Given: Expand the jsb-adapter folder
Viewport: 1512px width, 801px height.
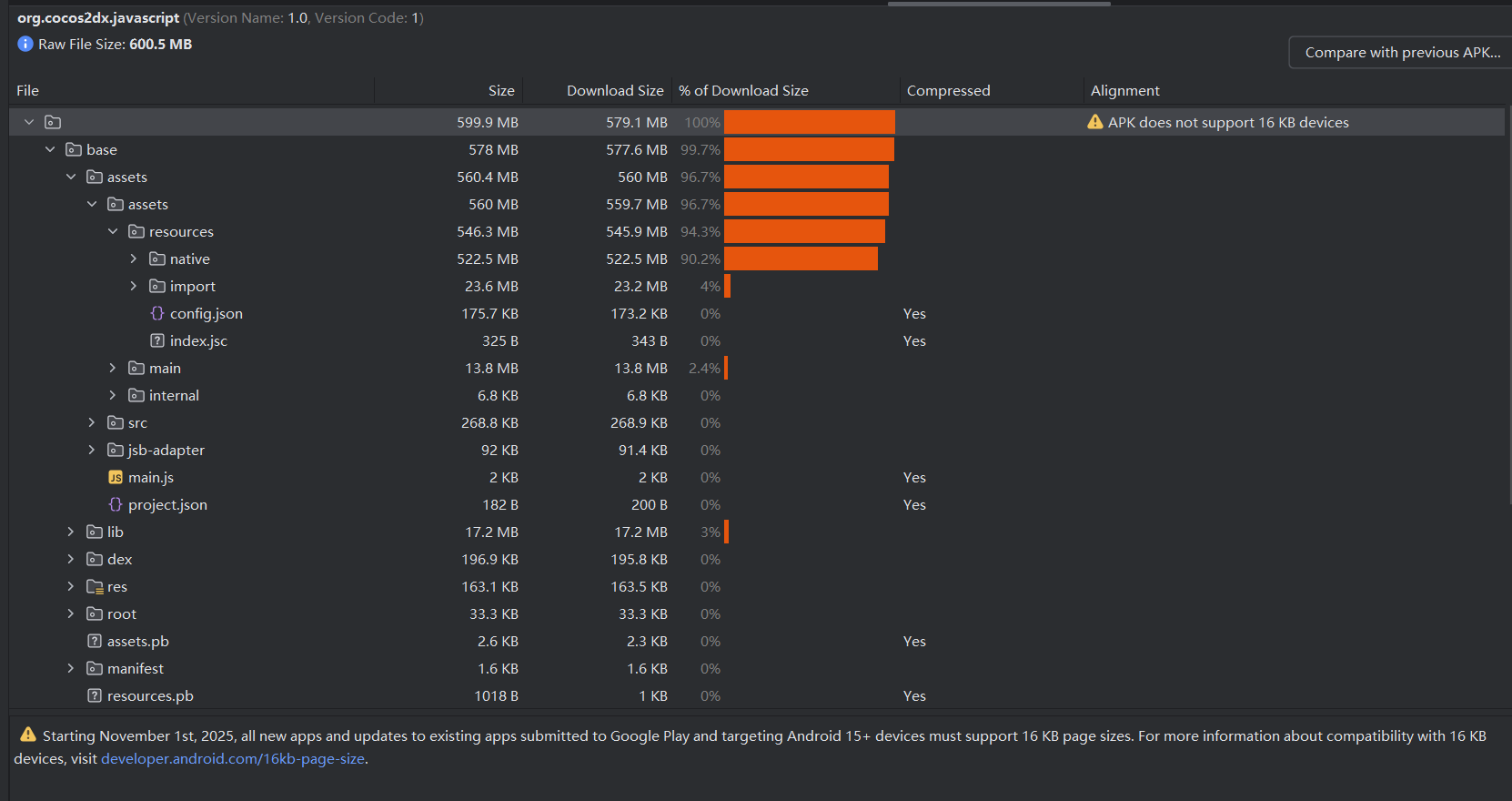Looking at the screenshot, I should pyautogui.click(x=92, y=450).
